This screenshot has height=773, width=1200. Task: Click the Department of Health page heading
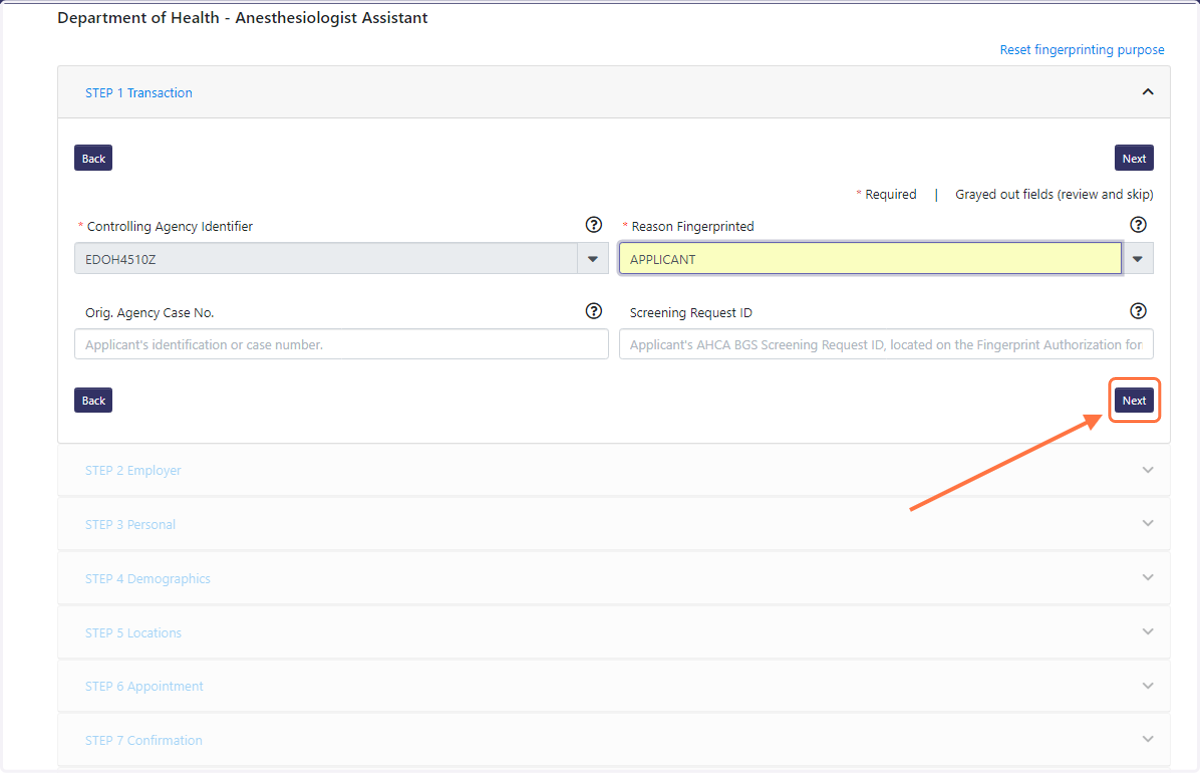pos(243,18)
